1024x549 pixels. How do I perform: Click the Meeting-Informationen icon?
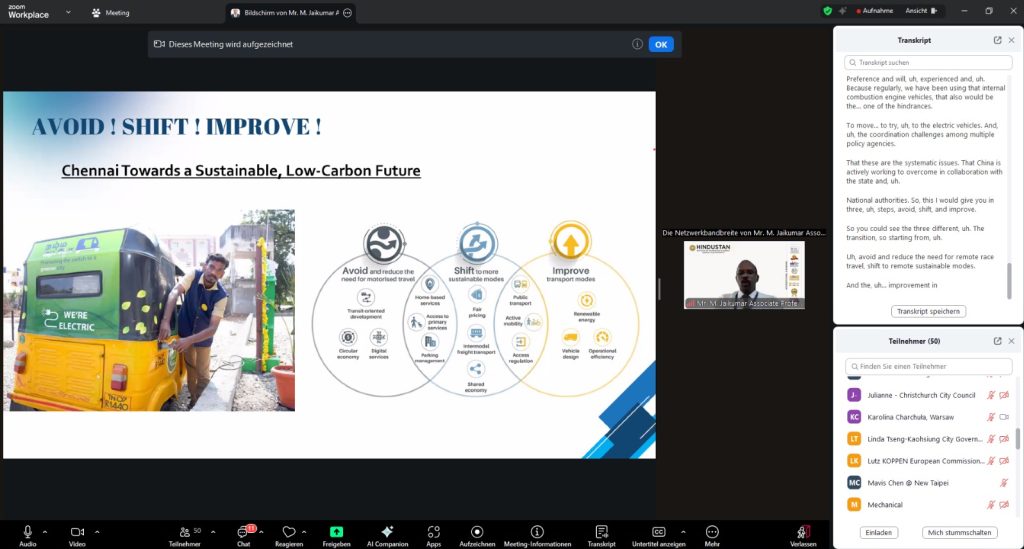tap(537, 532)
